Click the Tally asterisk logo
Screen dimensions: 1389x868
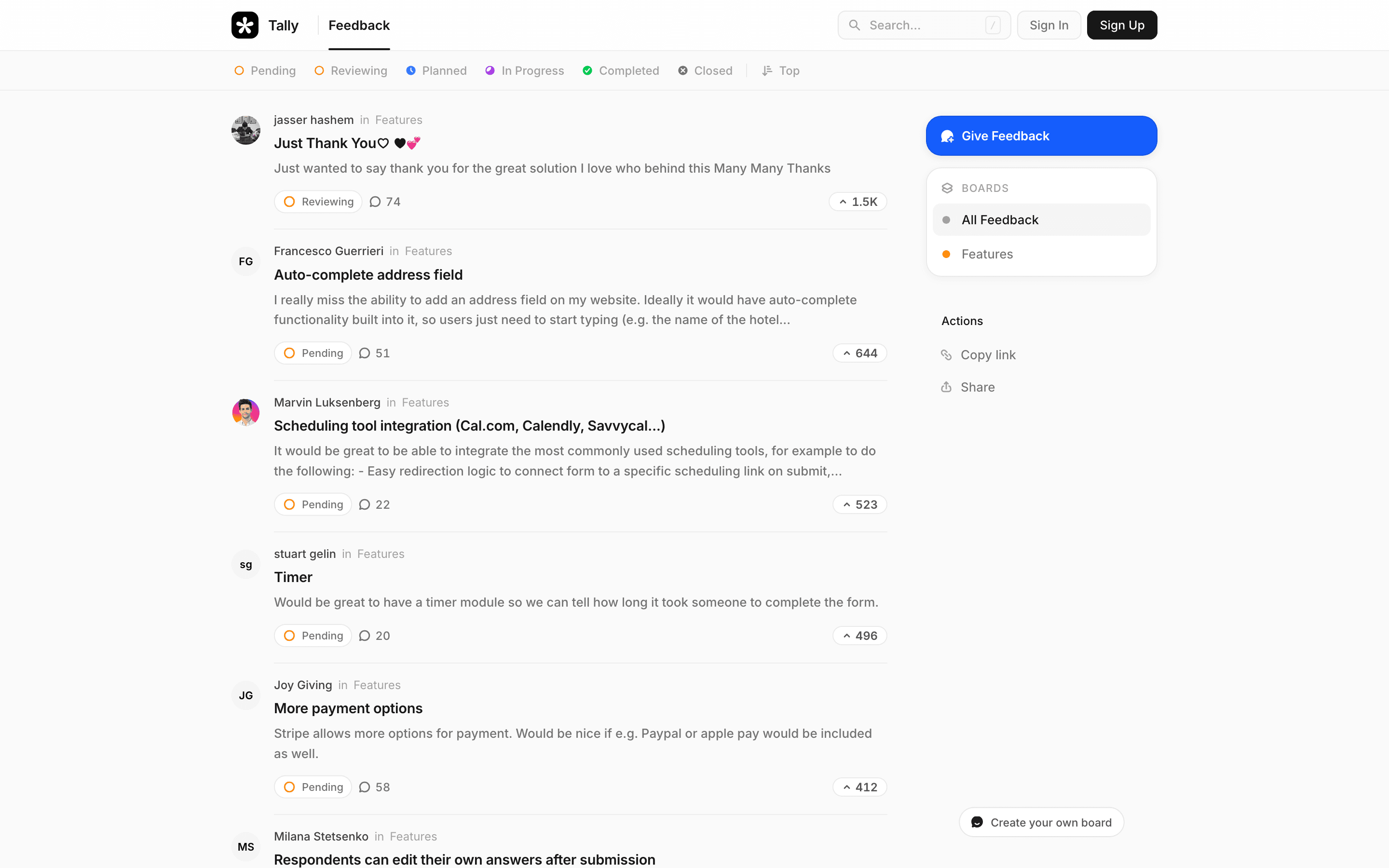click(245, 25)
